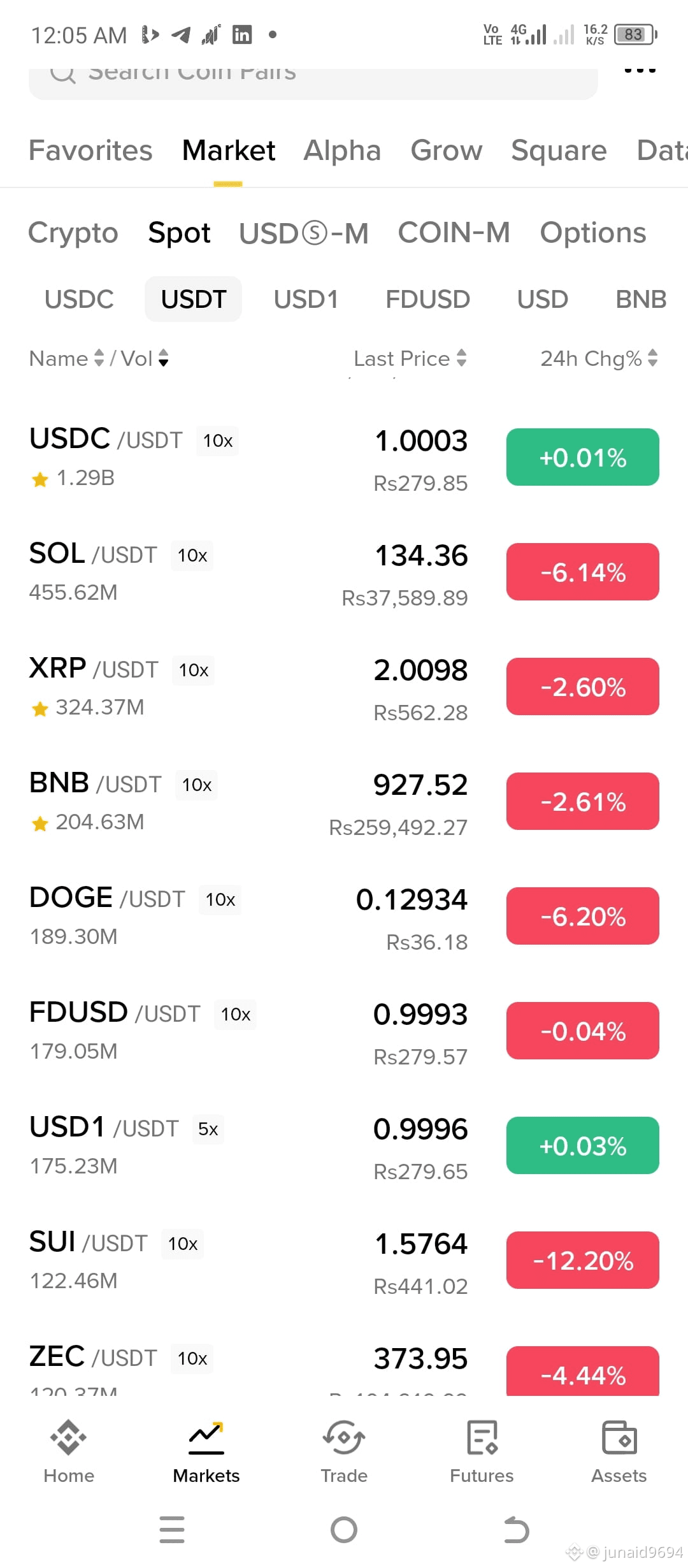Tap the Android home circle button
Viewport: 688px width, 1568px height.
344,1530
